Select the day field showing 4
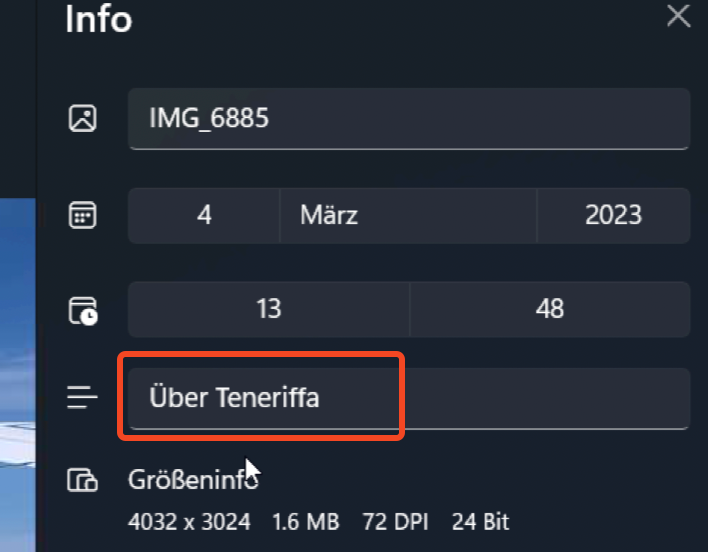Screen dimensions: 708x552 coord(204,215)
